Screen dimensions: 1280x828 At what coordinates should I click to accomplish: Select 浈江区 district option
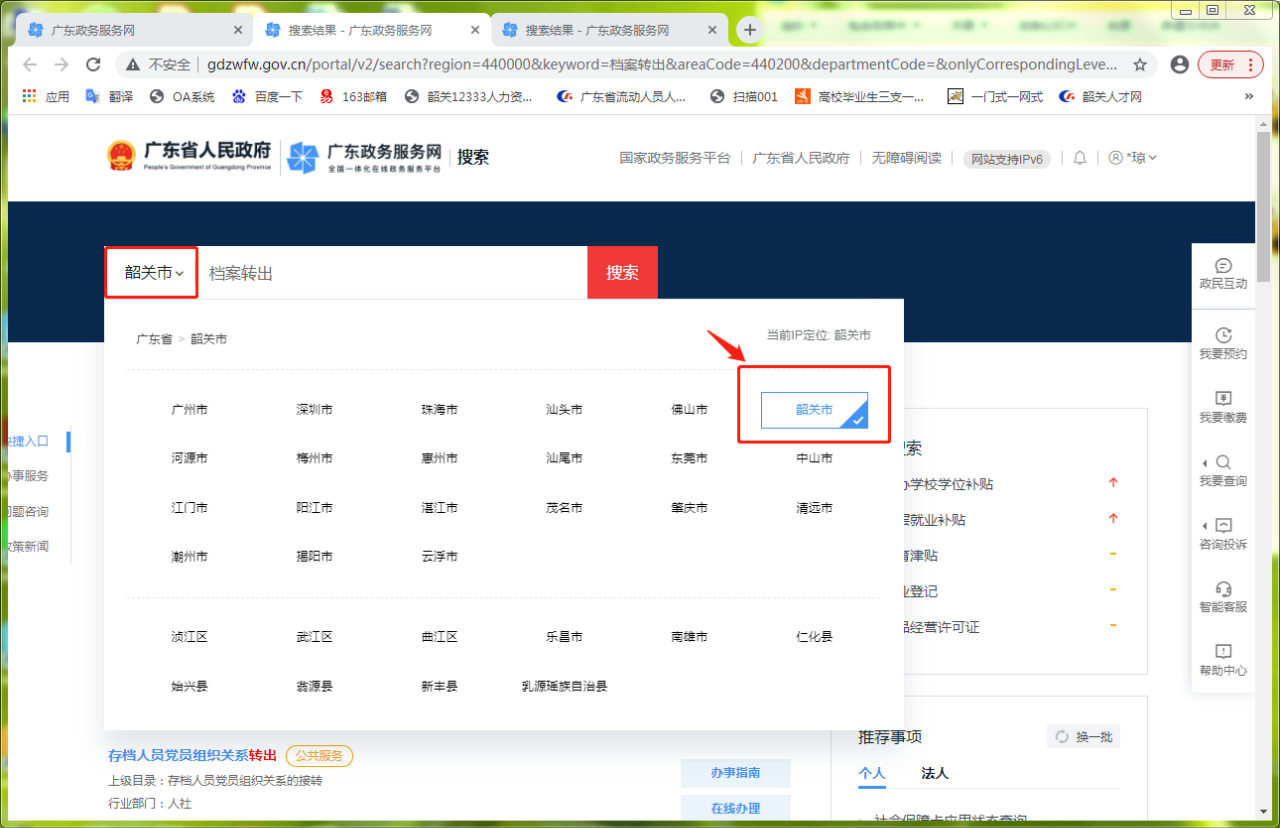[189, 637]
